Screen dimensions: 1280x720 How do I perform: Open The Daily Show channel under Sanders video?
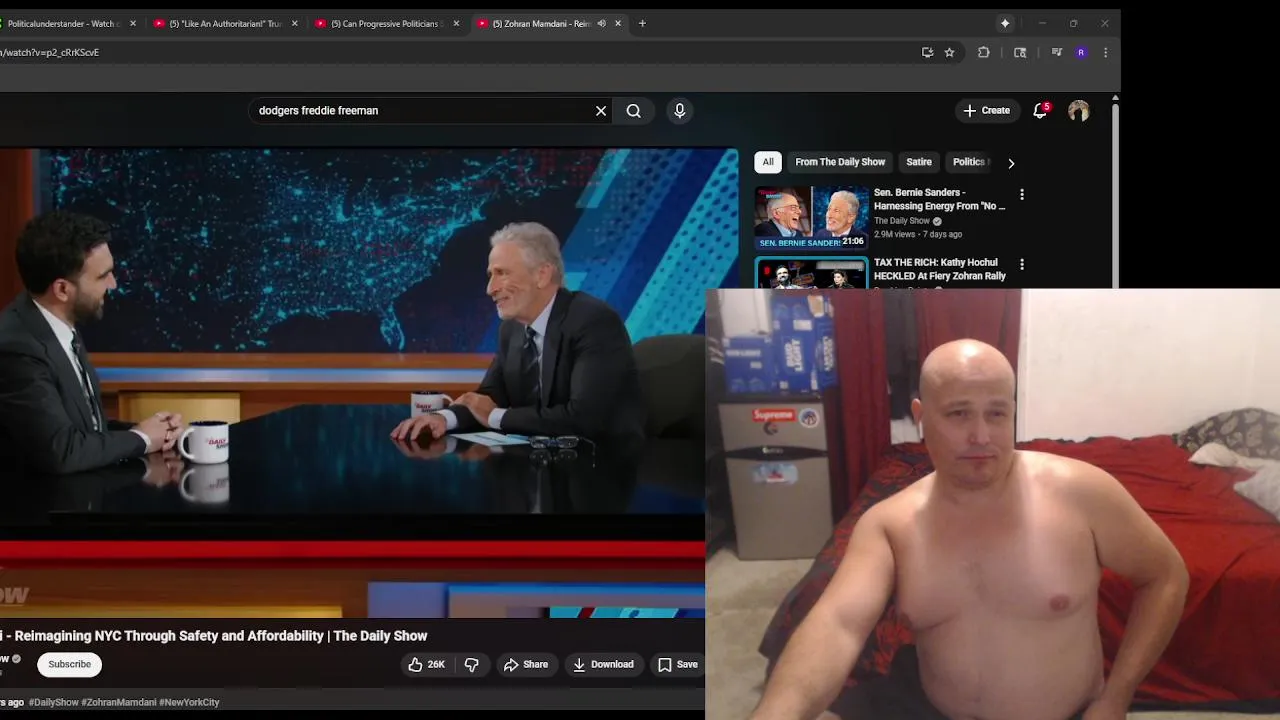(x=902, y=221)
